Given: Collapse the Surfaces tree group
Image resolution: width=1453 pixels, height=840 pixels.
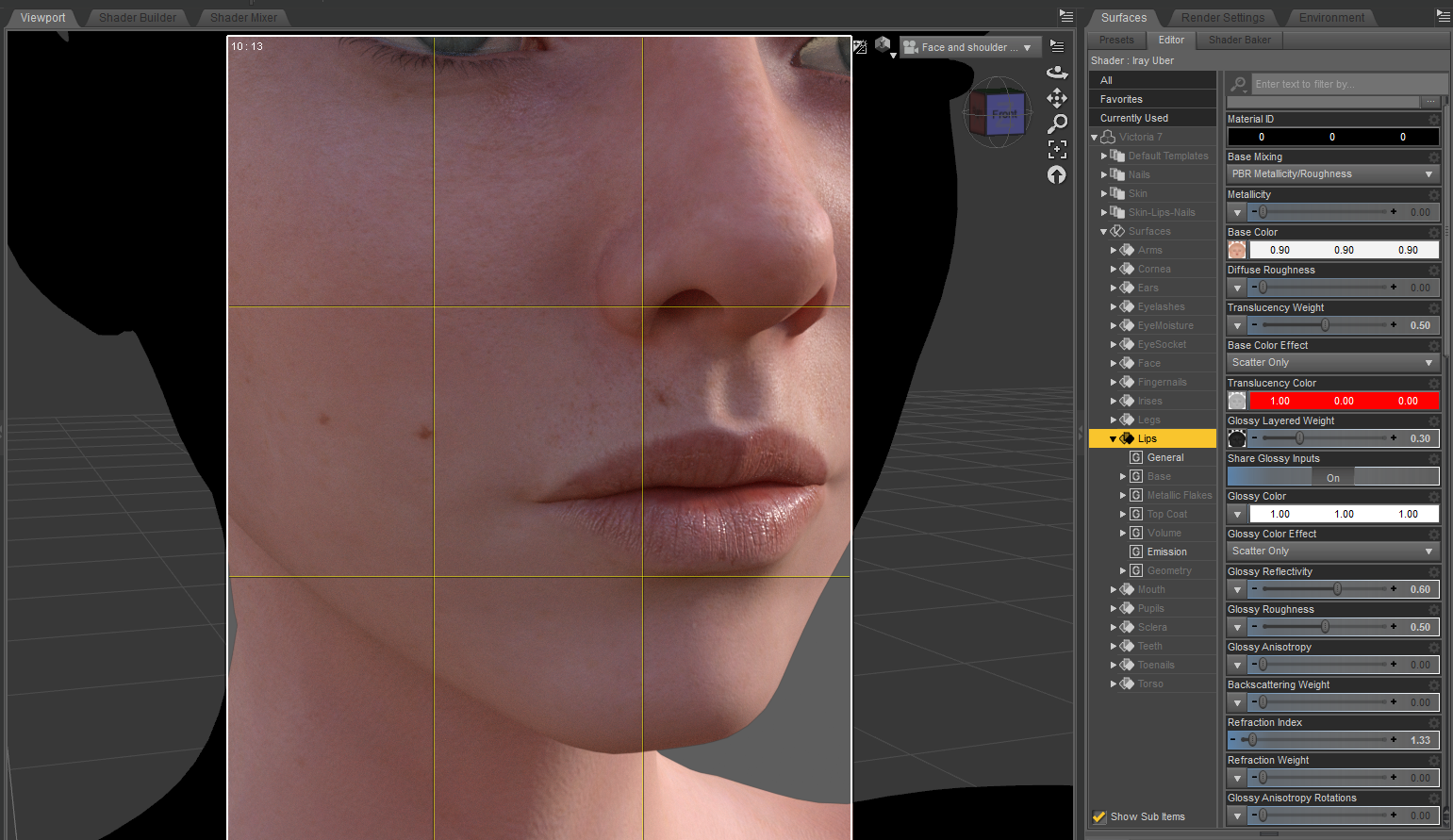Looking at the screenshot, I should coord(1104,231).
